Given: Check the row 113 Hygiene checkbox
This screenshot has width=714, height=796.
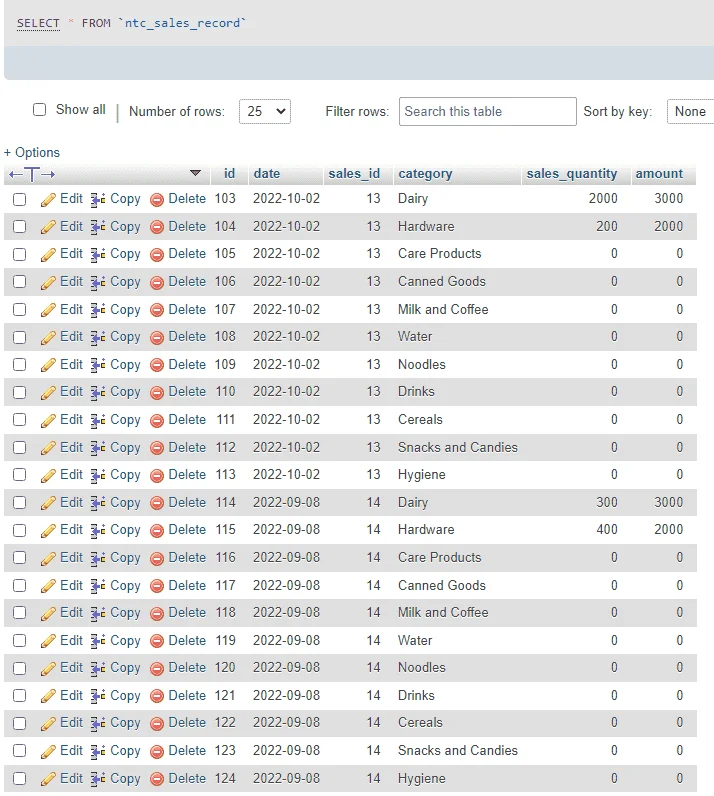Looking at the screenshot, I should pos(19,475).
